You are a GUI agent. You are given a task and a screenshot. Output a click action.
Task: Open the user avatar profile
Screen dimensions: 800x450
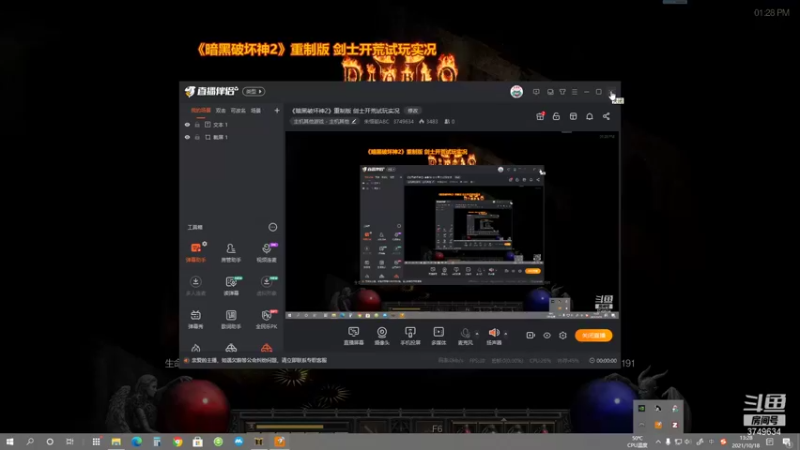pos(516,92)
